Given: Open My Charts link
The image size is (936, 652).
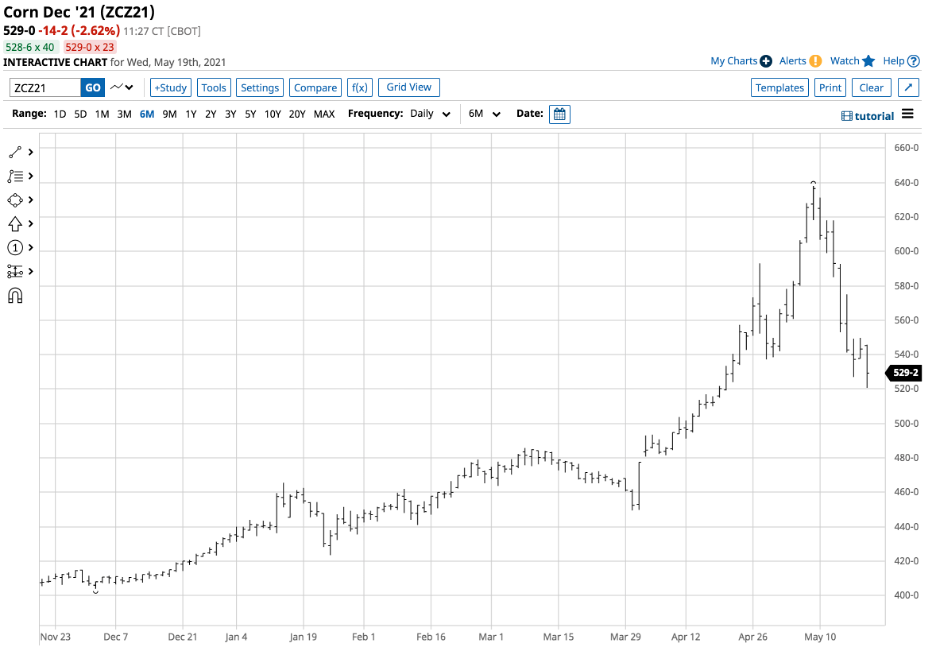Looking at the screenshot, I should (x=734, y=61).
